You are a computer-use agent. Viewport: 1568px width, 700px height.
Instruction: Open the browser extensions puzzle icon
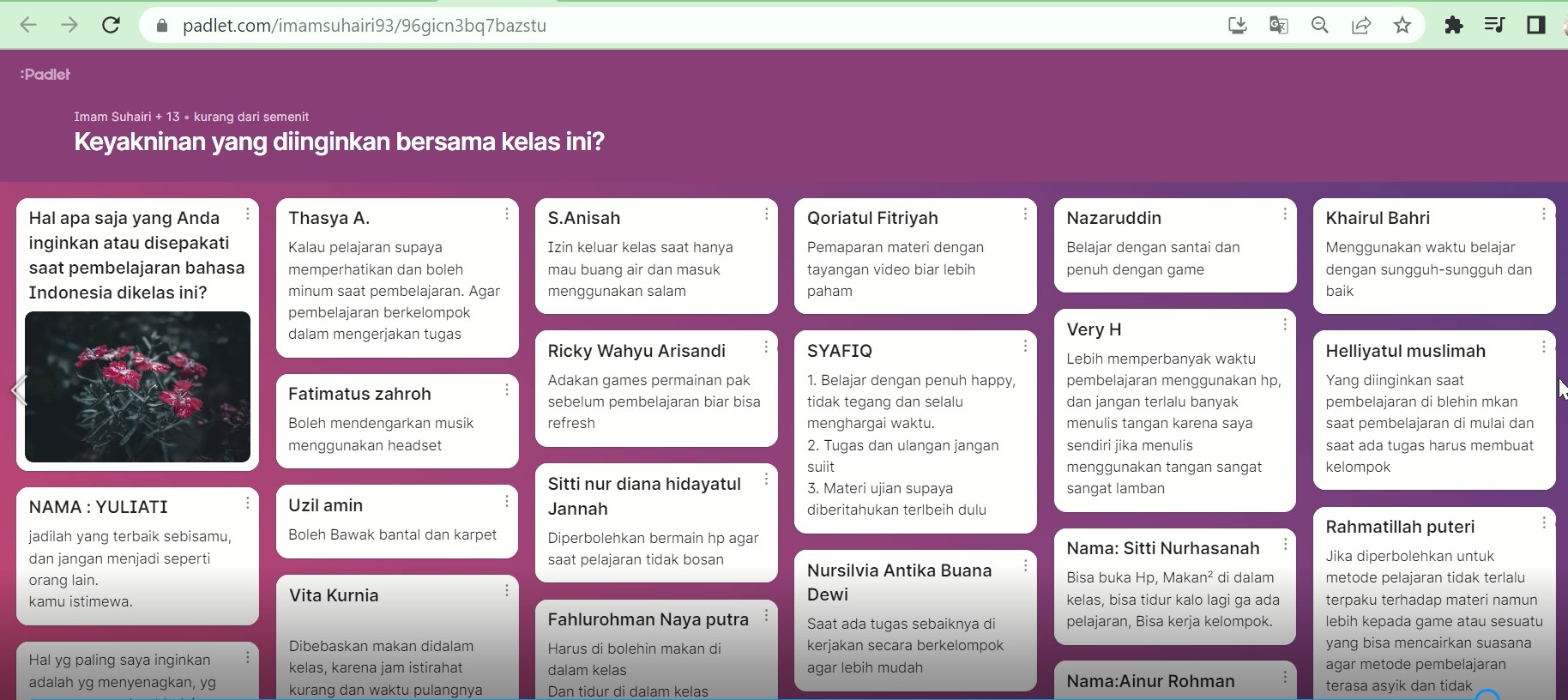(1453, 25)
